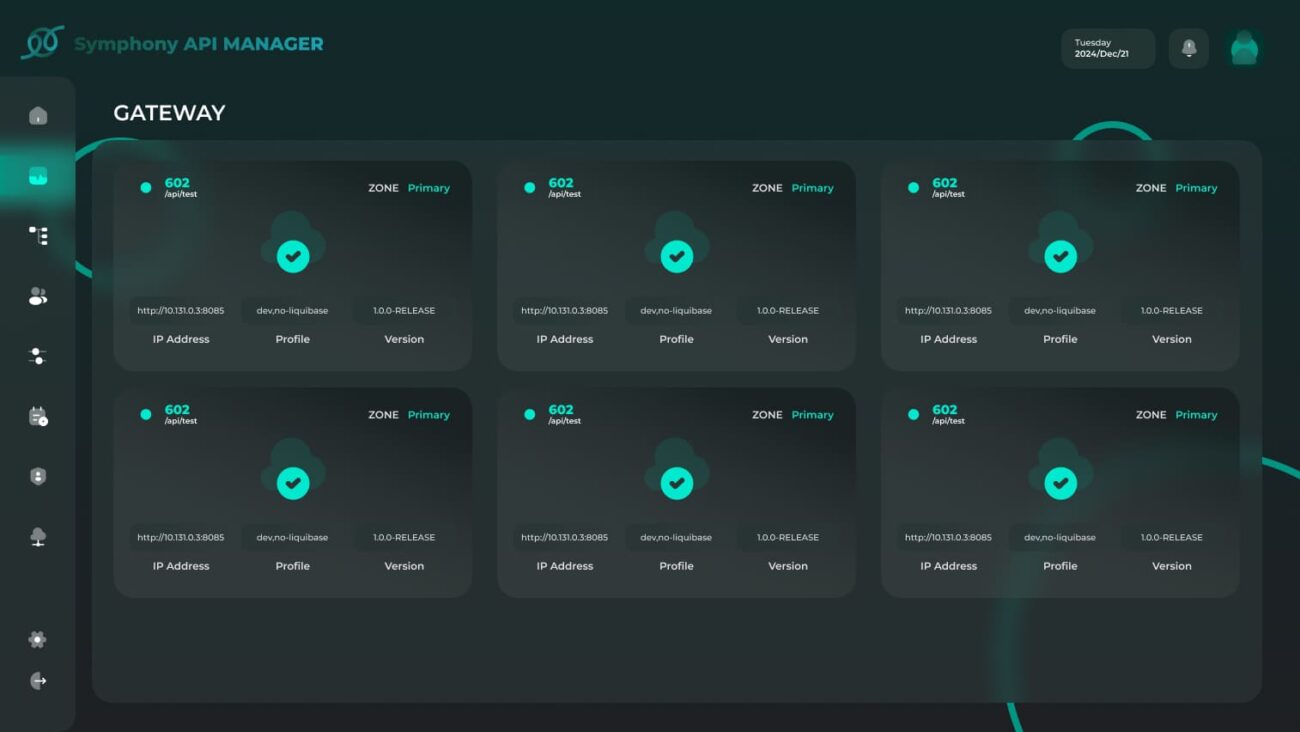This screenshot has width=1300, height=732.
Task: Open the hierarchy tree sidebar icon
Action: coord(38,236)
